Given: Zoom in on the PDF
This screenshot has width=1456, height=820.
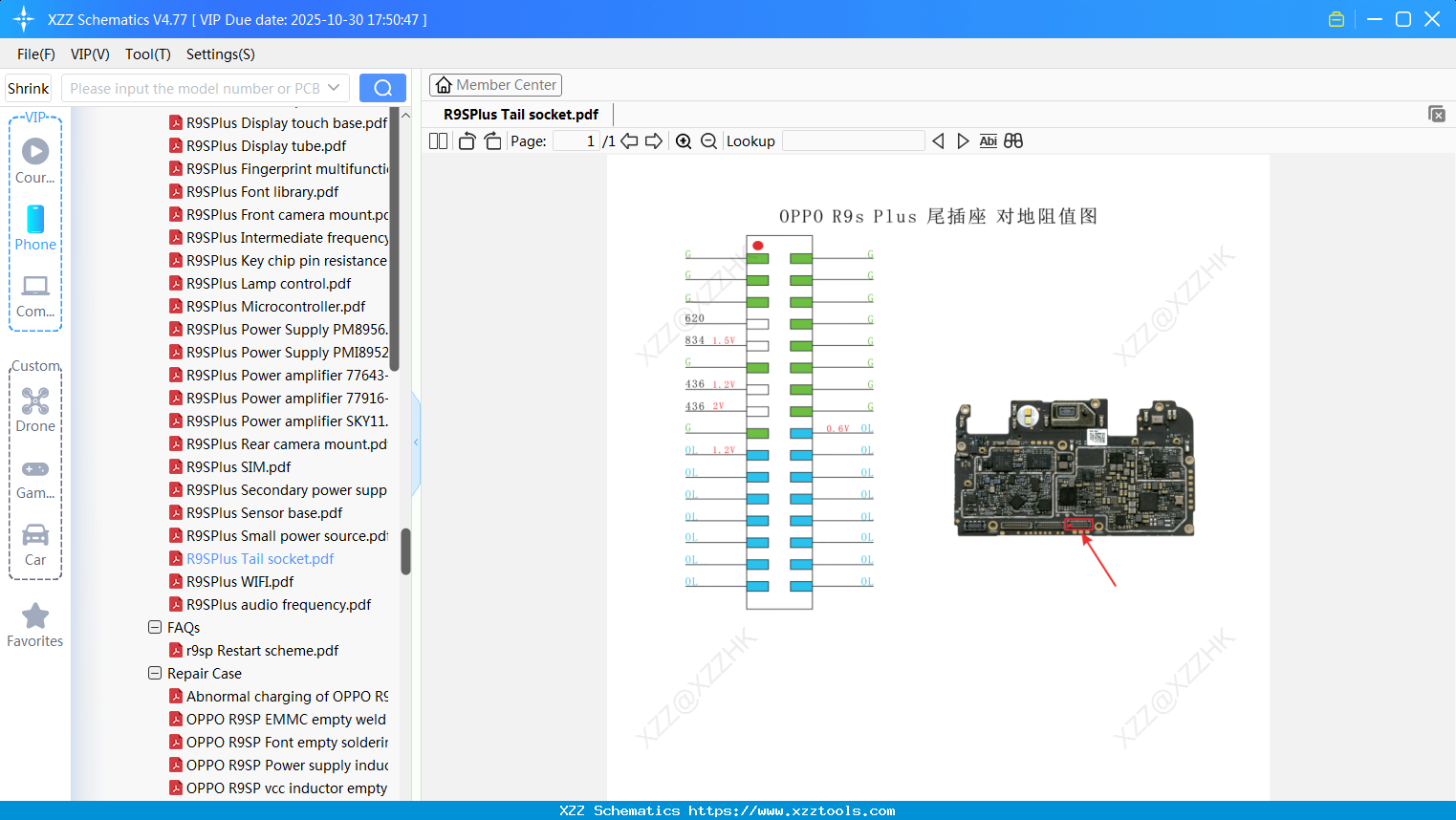Looking at the screenshot, I should (x=684, y=141).
